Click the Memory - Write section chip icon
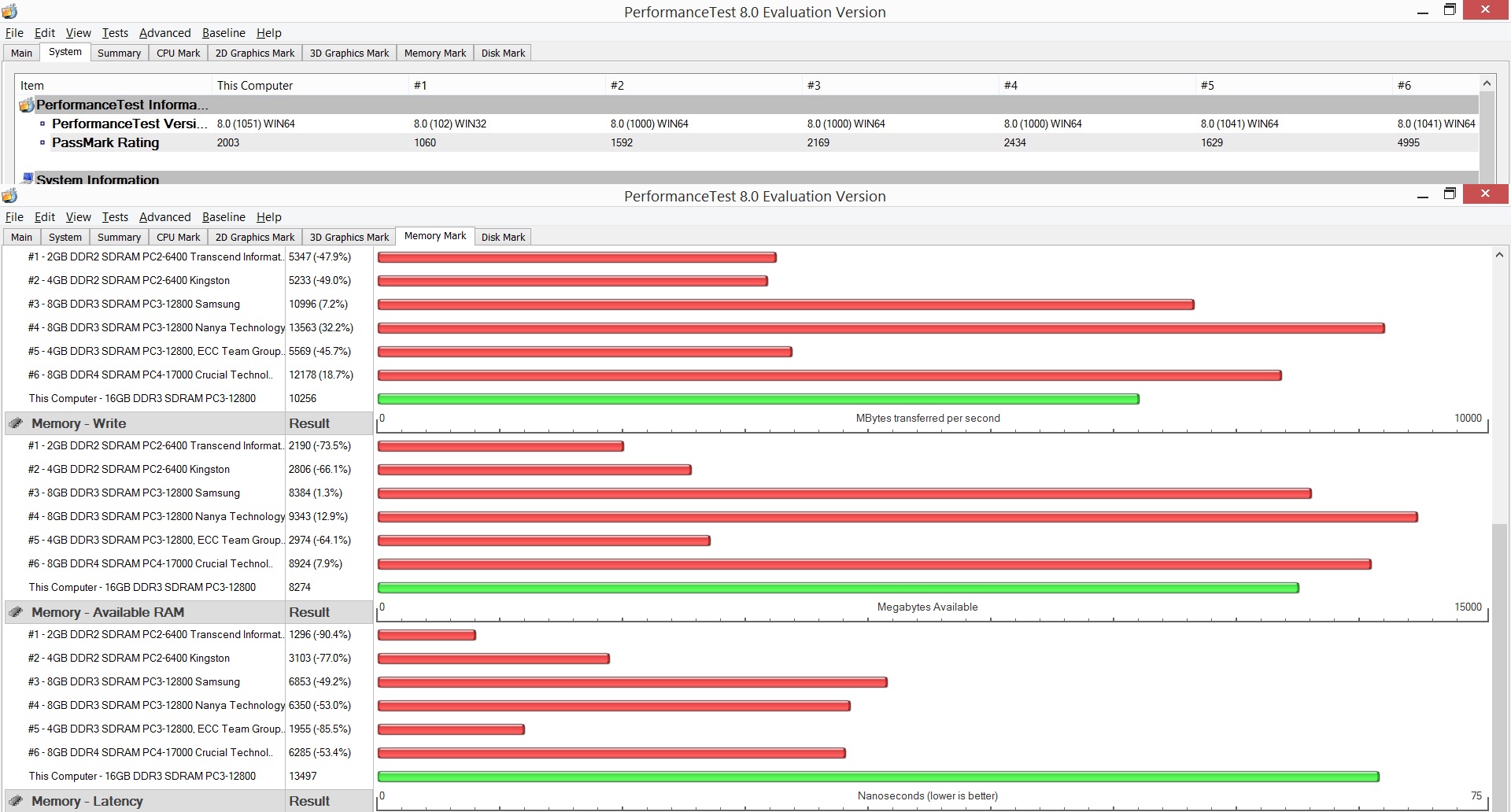1511x812 pixels. click(x=16, y=423)
